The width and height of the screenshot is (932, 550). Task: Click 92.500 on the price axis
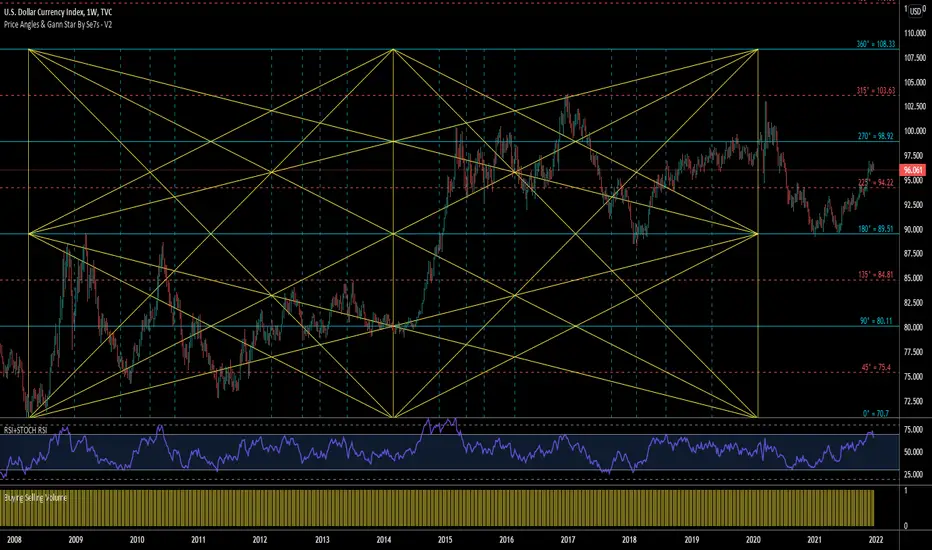pos(915,205)
